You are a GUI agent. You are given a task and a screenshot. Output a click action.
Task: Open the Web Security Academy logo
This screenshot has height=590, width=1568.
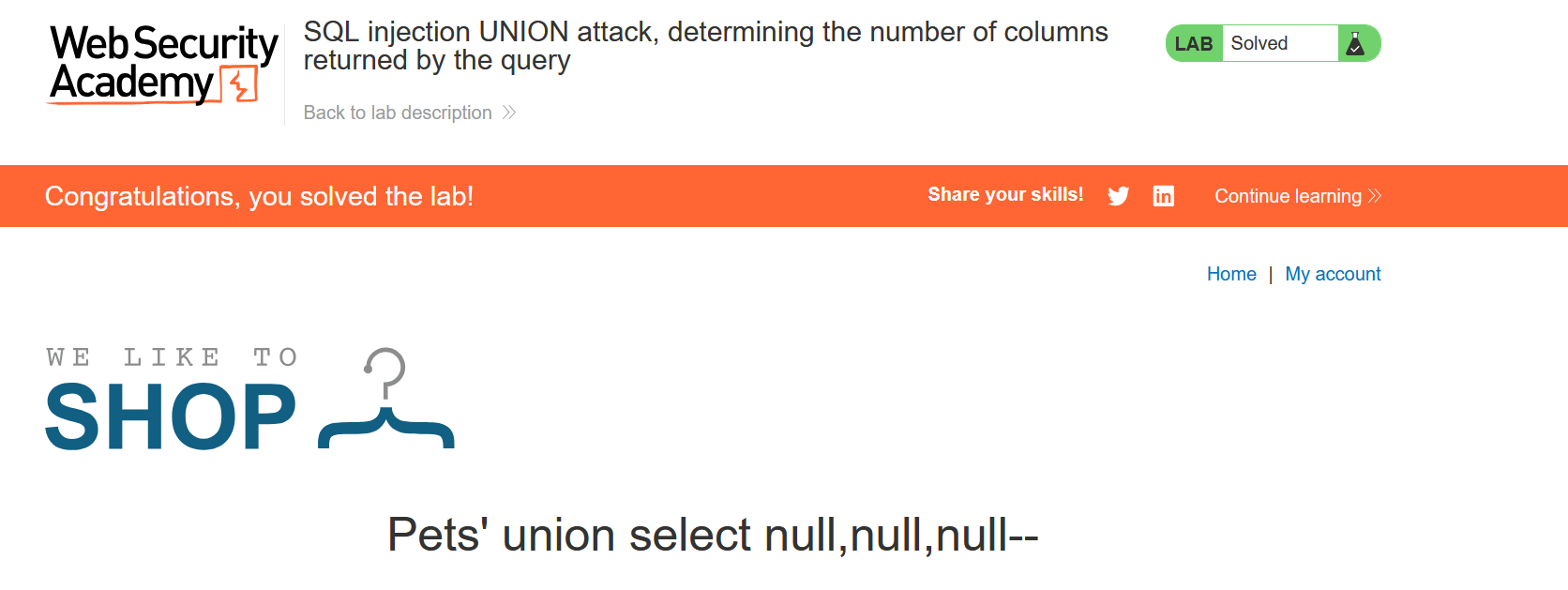tap(163, 64)
